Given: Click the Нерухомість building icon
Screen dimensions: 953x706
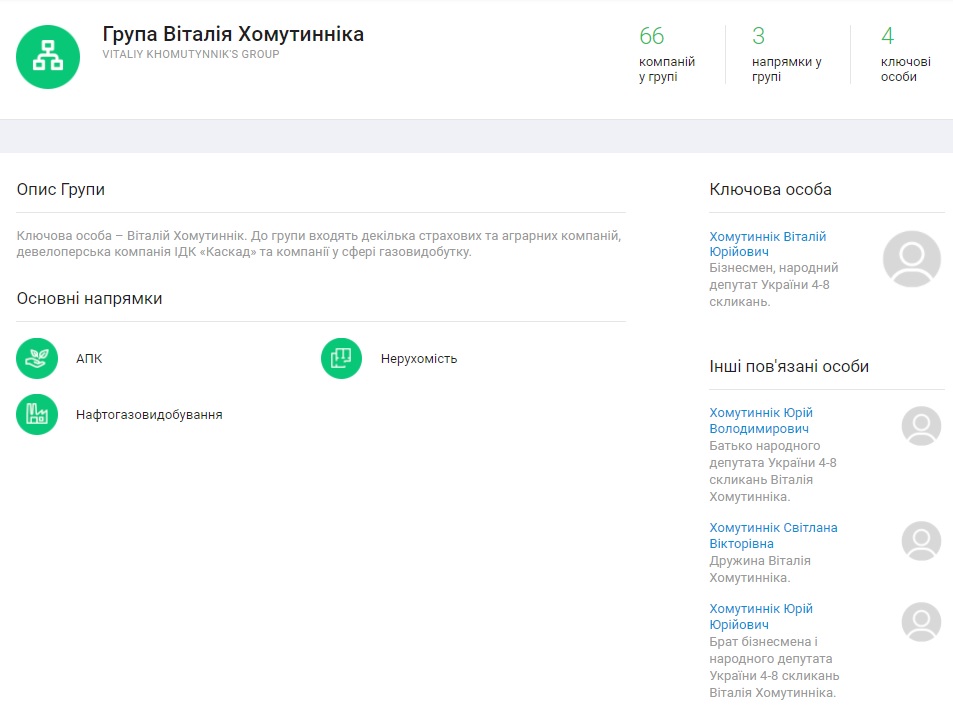Looking at the screenshot, I should (341, 358).
